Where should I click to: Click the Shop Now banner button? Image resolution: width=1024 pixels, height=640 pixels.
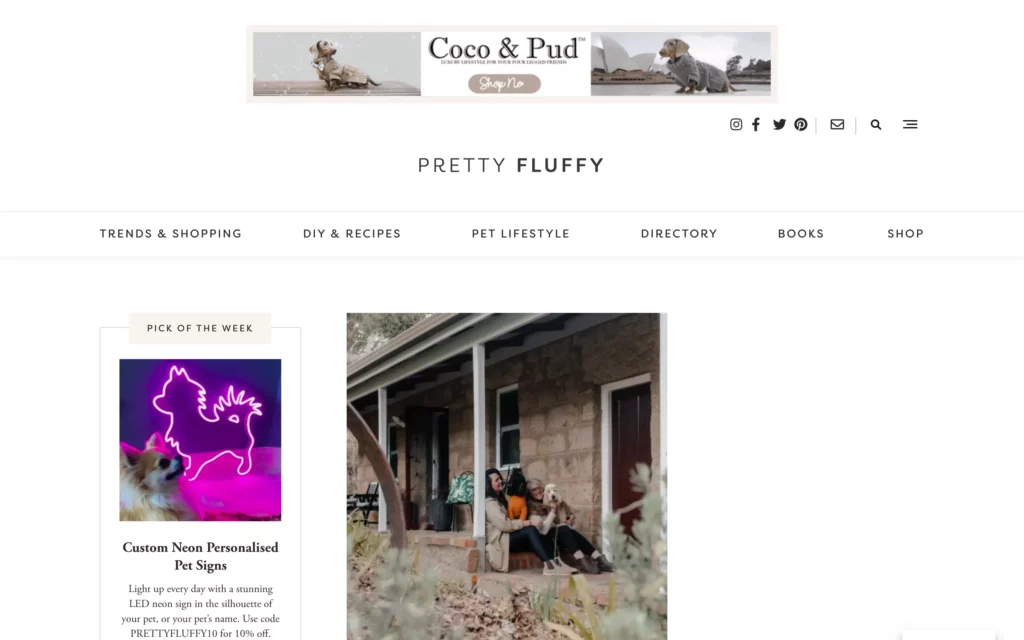pos(504,84)
